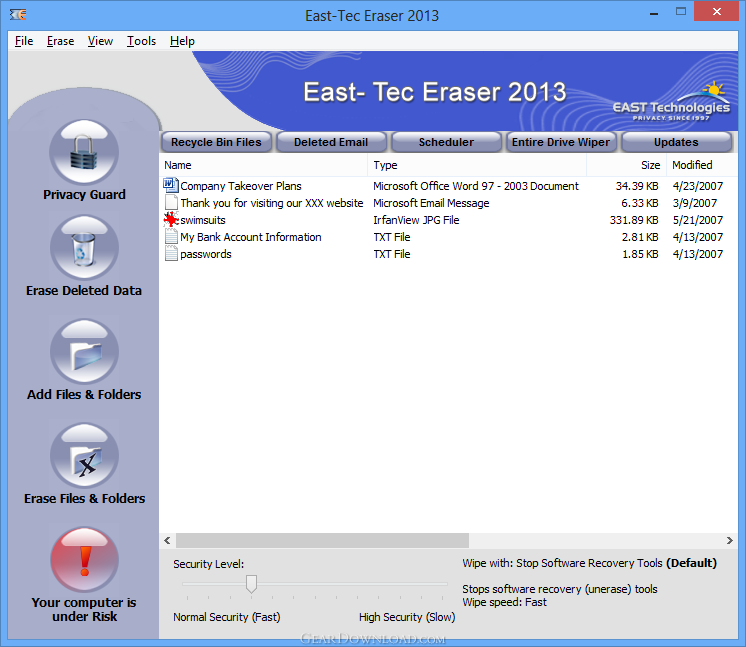Click the 331.89 KB size value
746x647 pixels.
pyautogui.click(x=634, y=220)
